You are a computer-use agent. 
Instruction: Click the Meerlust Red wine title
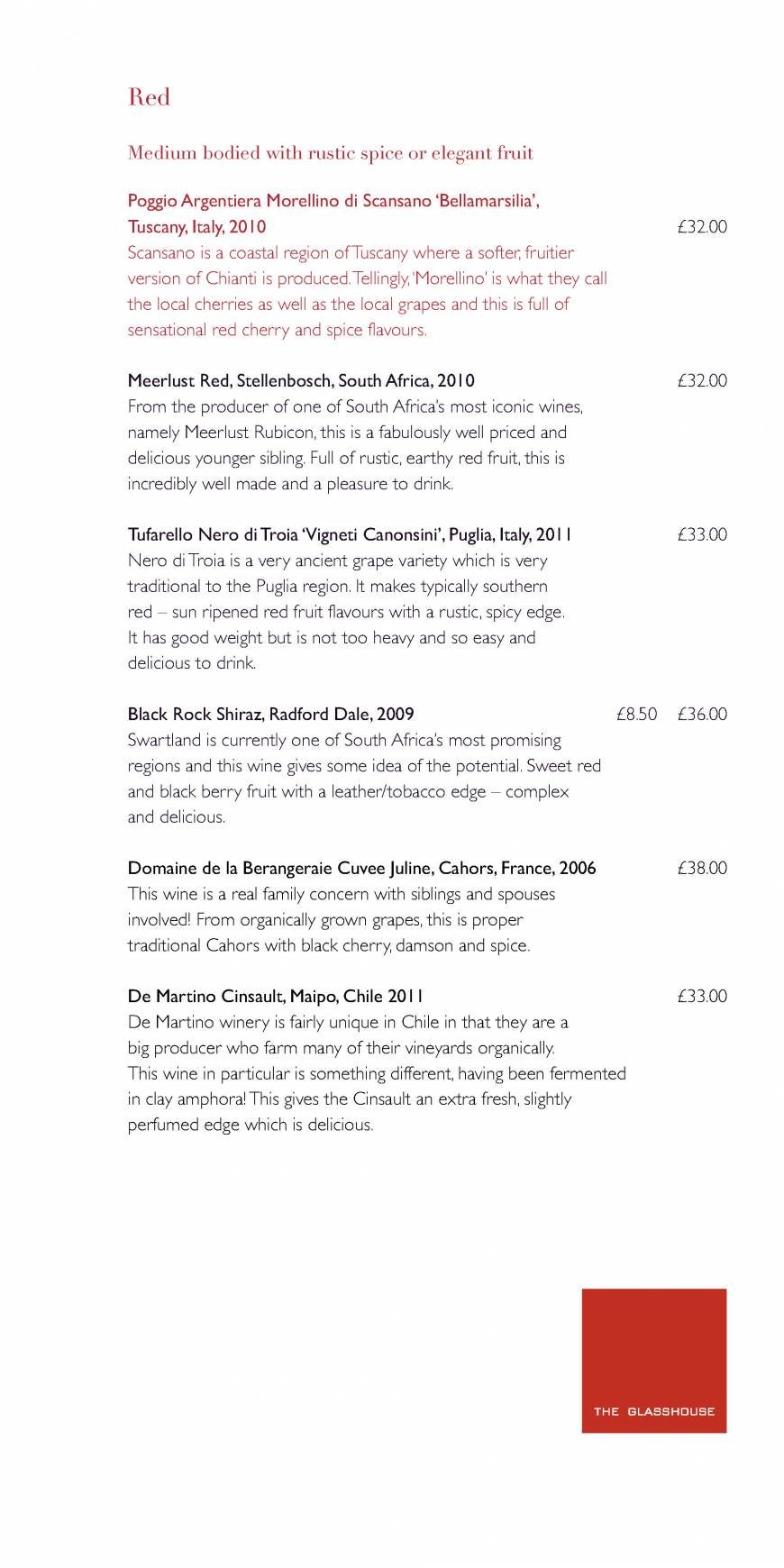301,380
